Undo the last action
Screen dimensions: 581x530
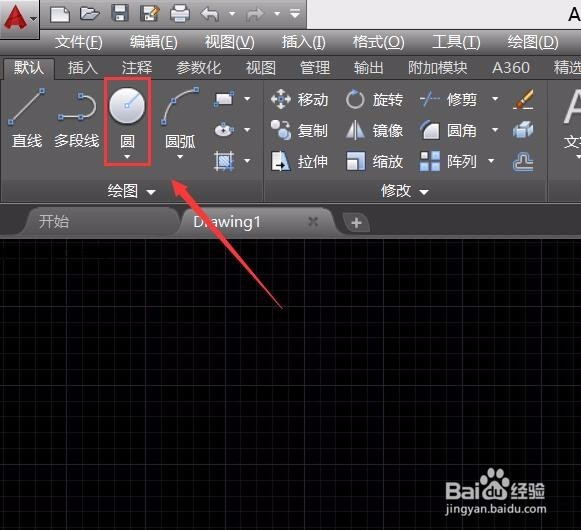click(210, 14)
